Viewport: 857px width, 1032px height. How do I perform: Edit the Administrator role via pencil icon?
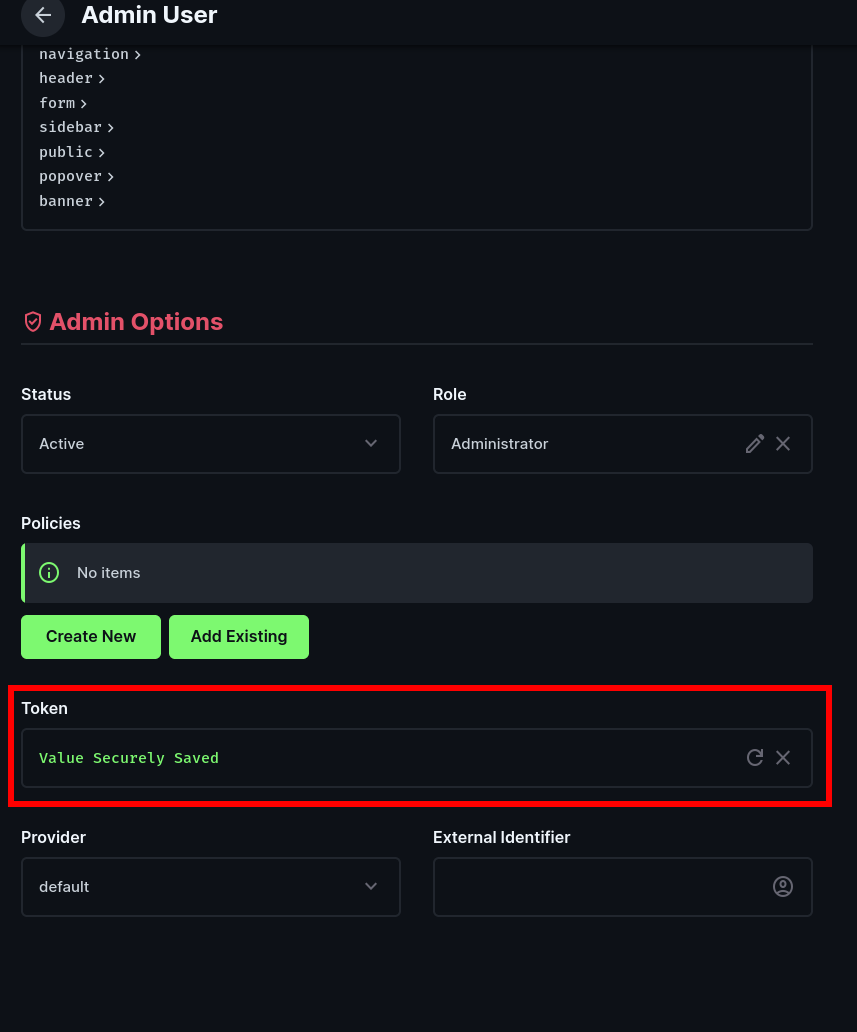click(x=755, y=443)
